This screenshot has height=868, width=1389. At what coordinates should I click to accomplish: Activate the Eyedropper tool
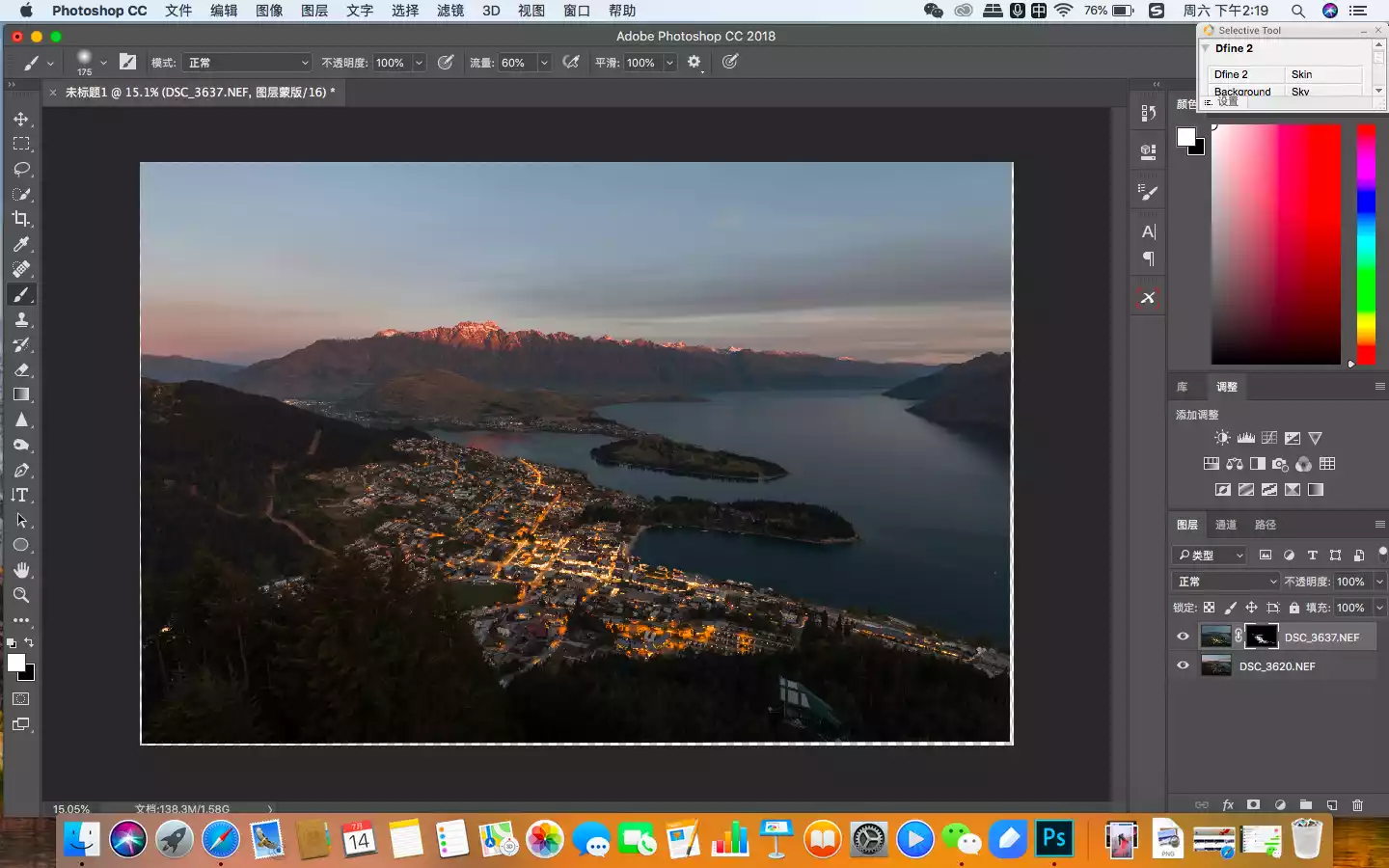click(21, 244)
